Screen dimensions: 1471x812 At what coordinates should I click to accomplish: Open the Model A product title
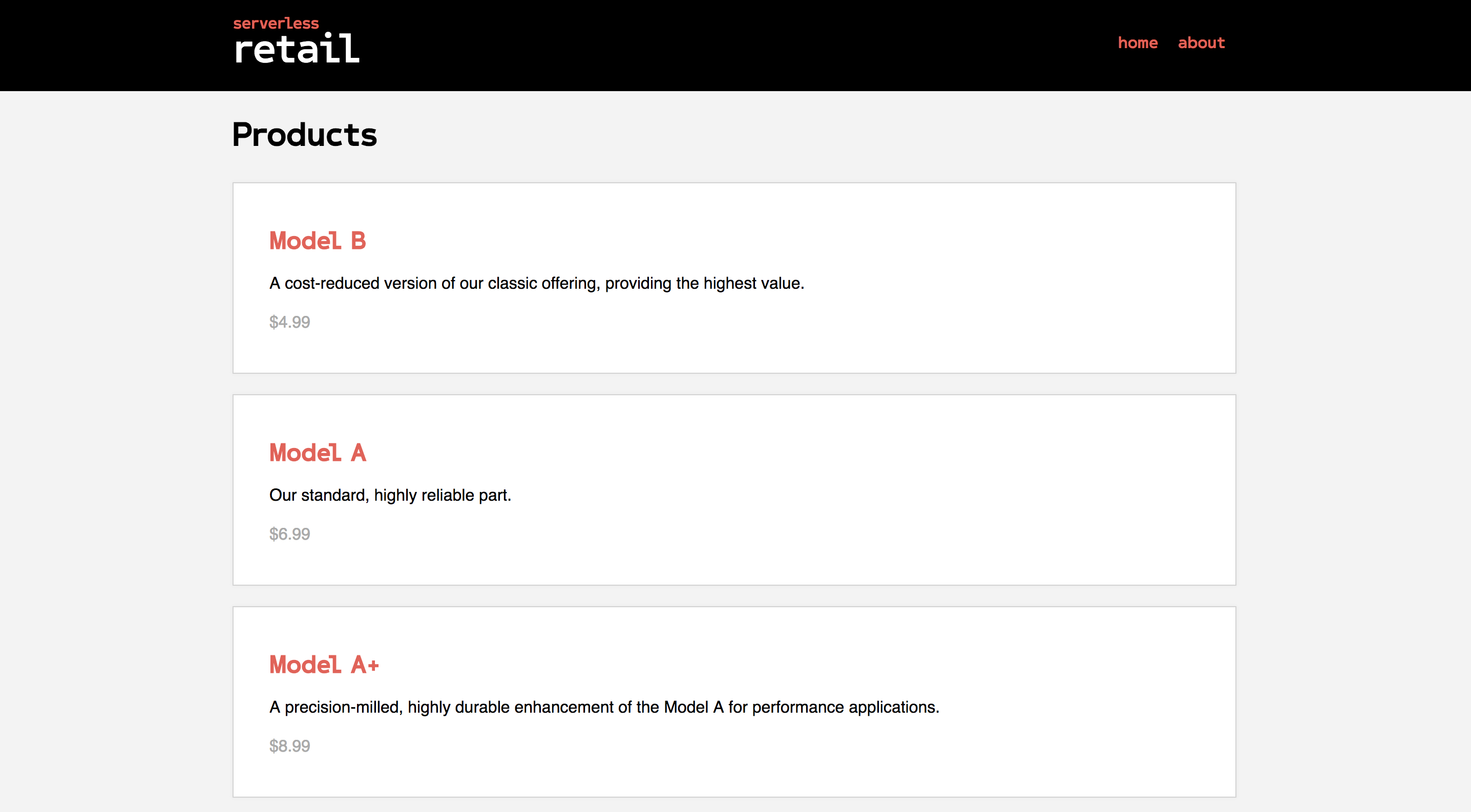pos(317,453)
